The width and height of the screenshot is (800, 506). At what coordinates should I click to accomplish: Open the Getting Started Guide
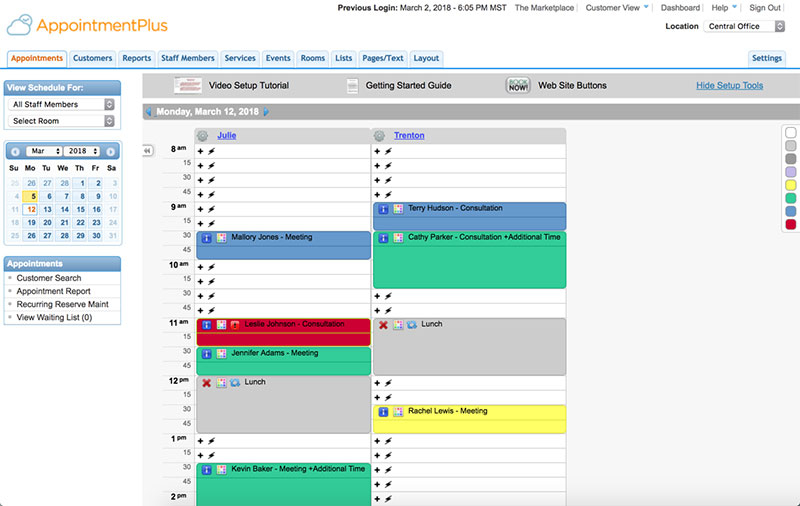coord(408,86)
